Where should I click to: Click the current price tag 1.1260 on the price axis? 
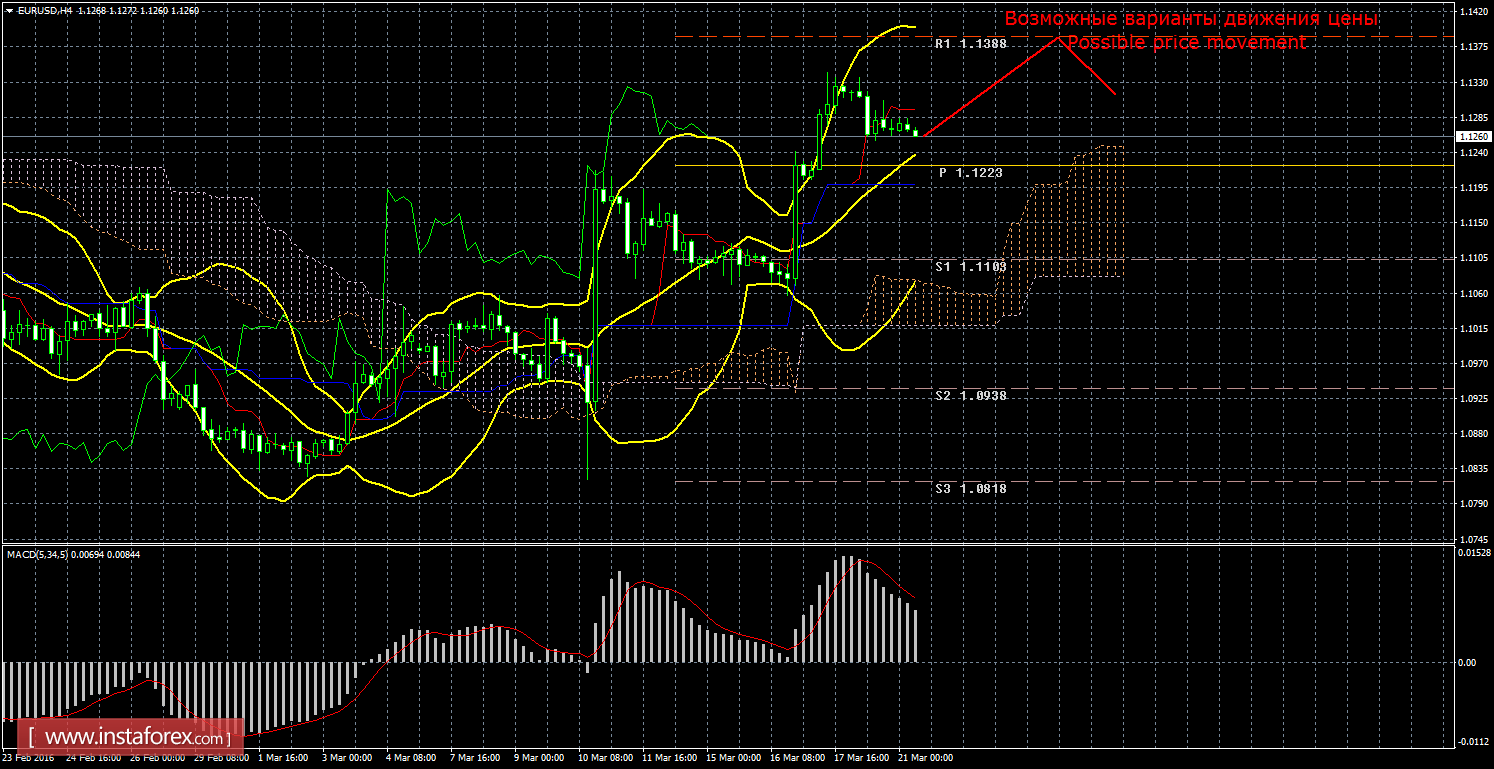click(1473, 136)
